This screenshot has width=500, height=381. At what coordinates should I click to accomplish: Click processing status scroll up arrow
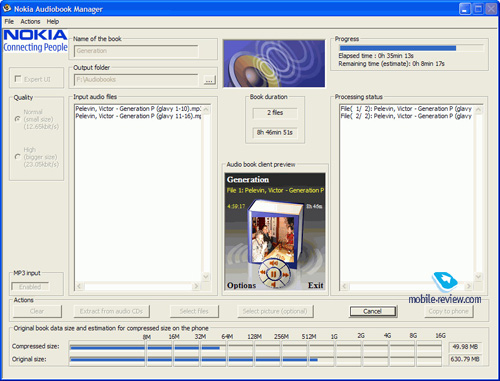(479, 109)
